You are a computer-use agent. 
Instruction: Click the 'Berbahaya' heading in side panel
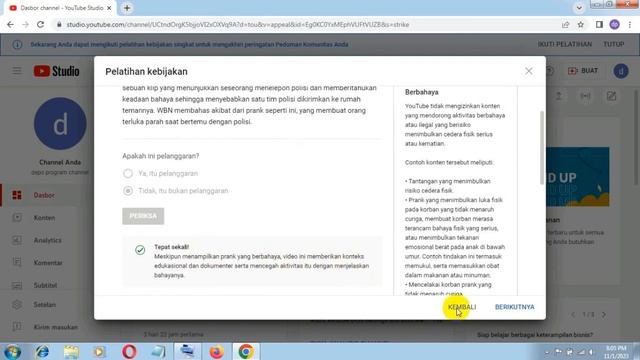click(x=422, y=92)
